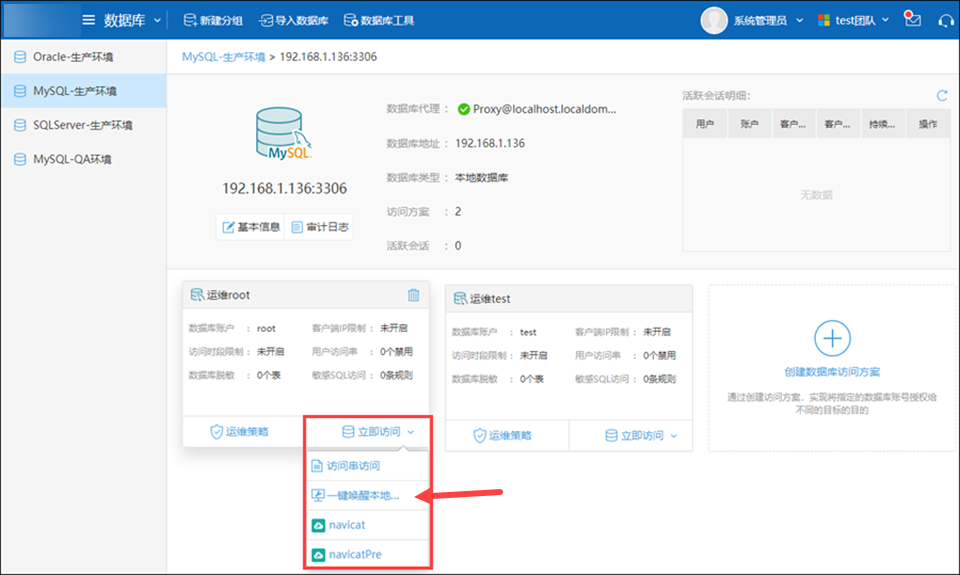Click the 运维root plan title icon
Screen dimensions: 960x575
click(x=197, y=295)
